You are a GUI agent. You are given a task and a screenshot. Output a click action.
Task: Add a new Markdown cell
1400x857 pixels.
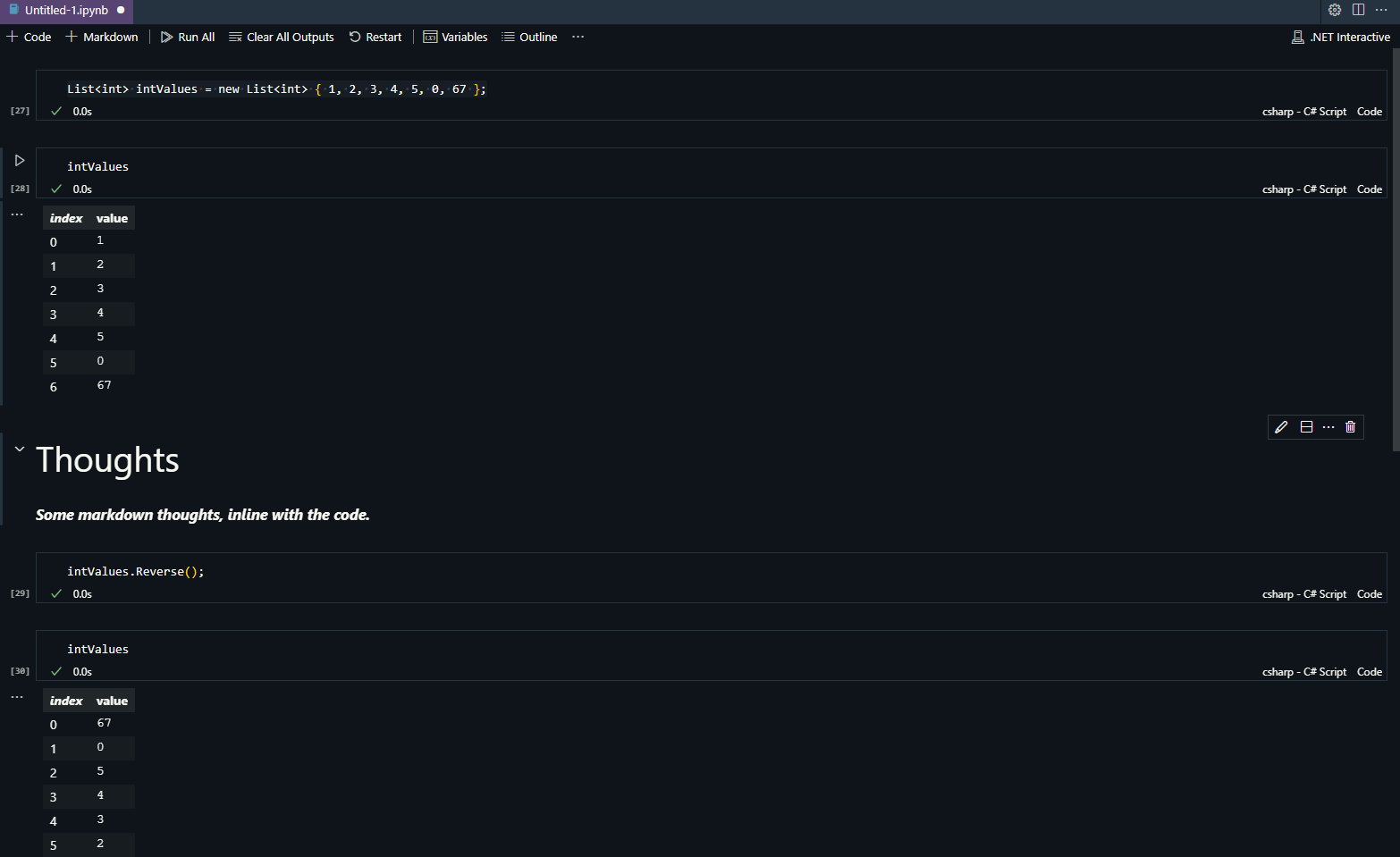[x=102, y=37]
